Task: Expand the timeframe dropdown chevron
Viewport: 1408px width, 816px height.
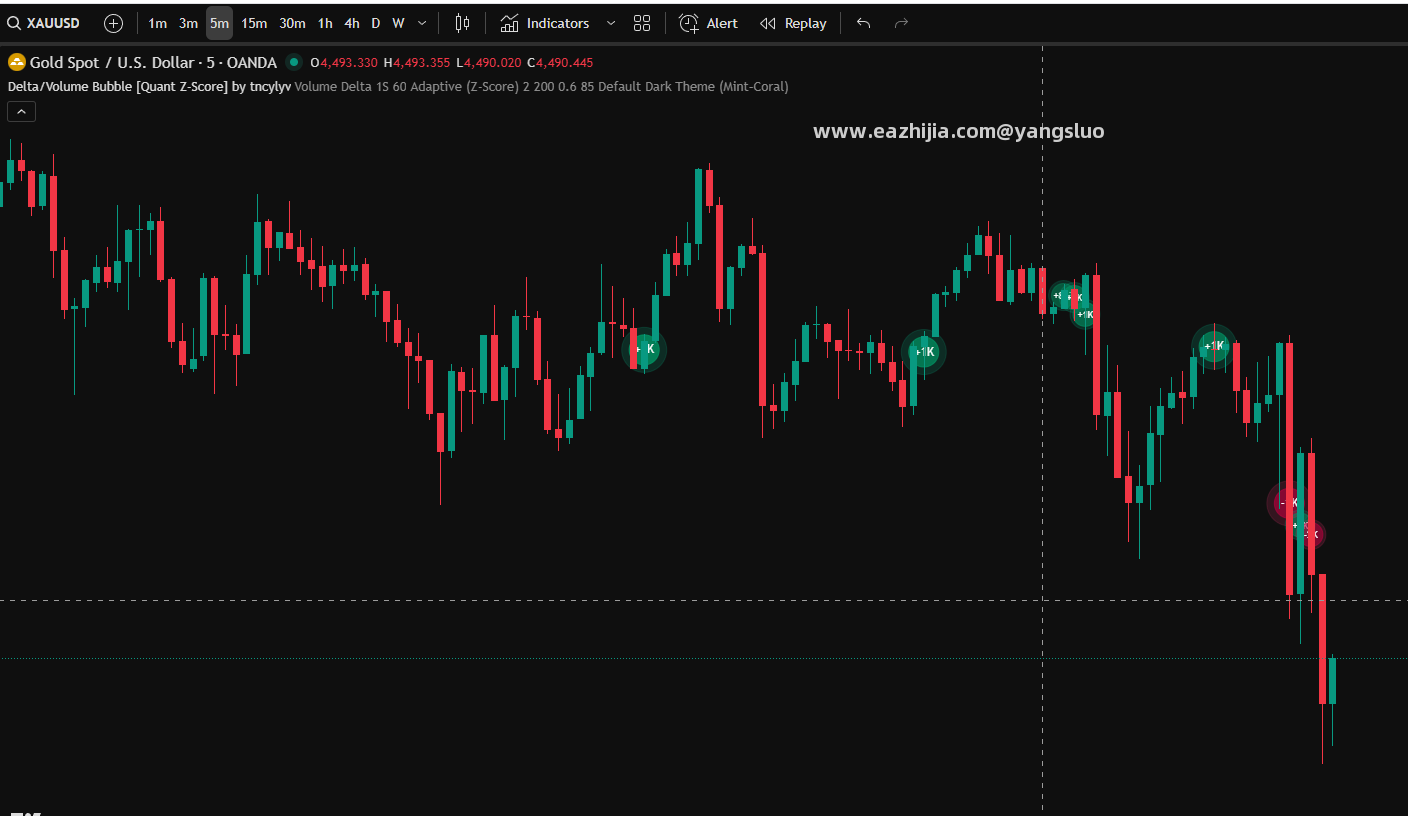Action: coord(422,23)
